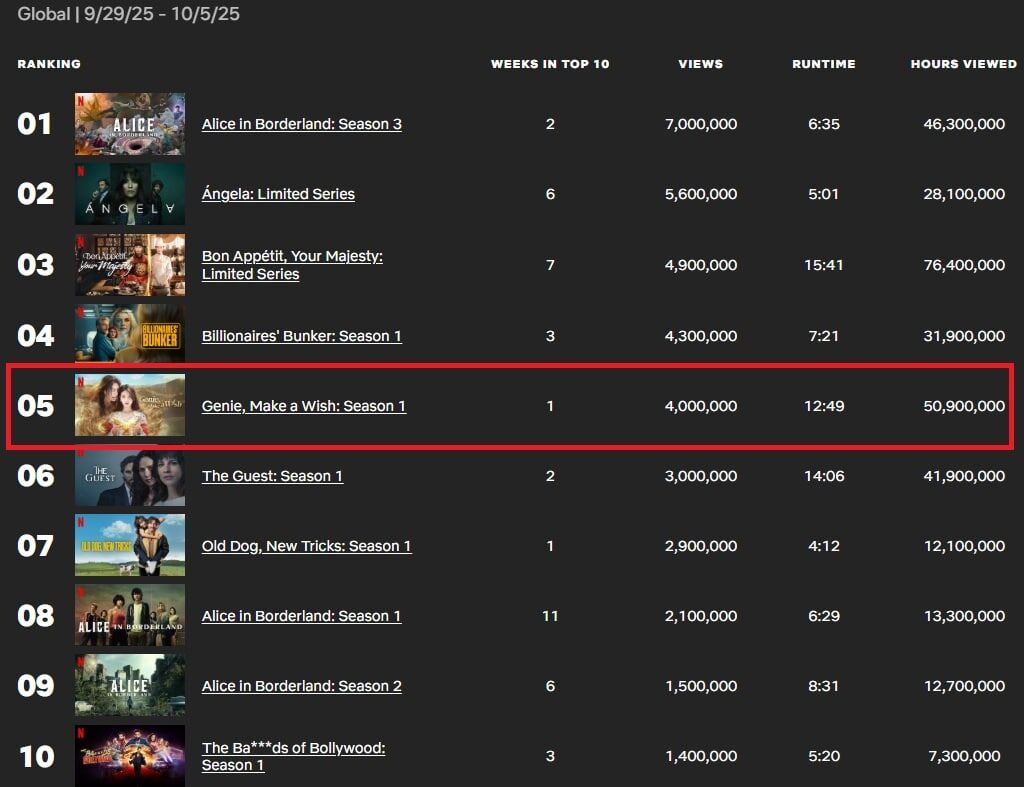Click ranking number 04

pos(35,336)
